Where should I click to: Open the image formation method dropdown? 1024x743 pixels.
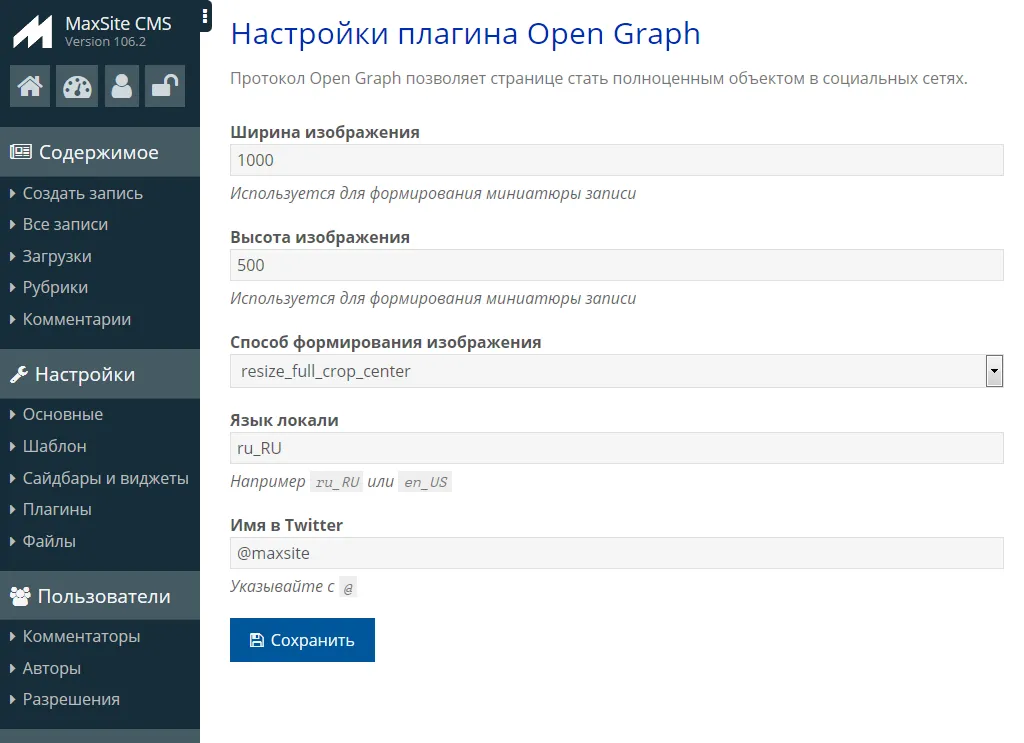(x=616, y=371)
